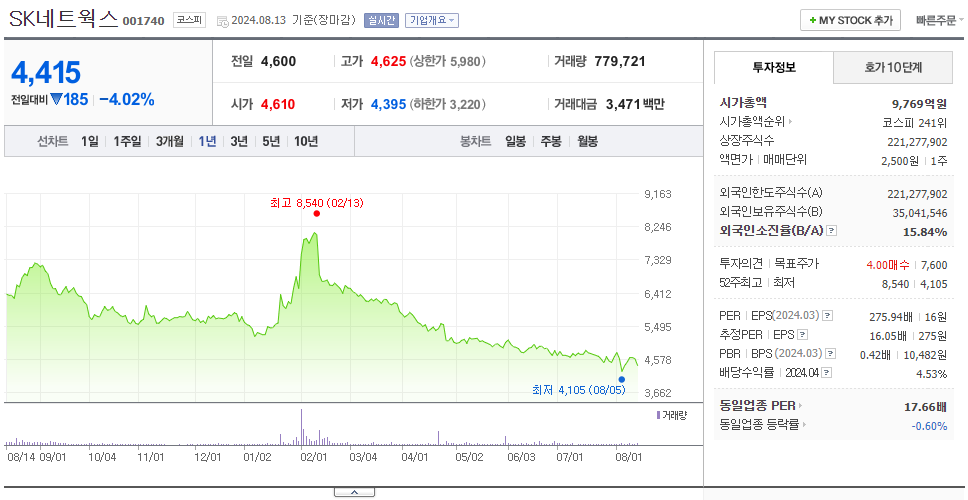This screenshot has width=968, height=500.
Task: Click the 거래량 legend marker
Action: point(658,415)
